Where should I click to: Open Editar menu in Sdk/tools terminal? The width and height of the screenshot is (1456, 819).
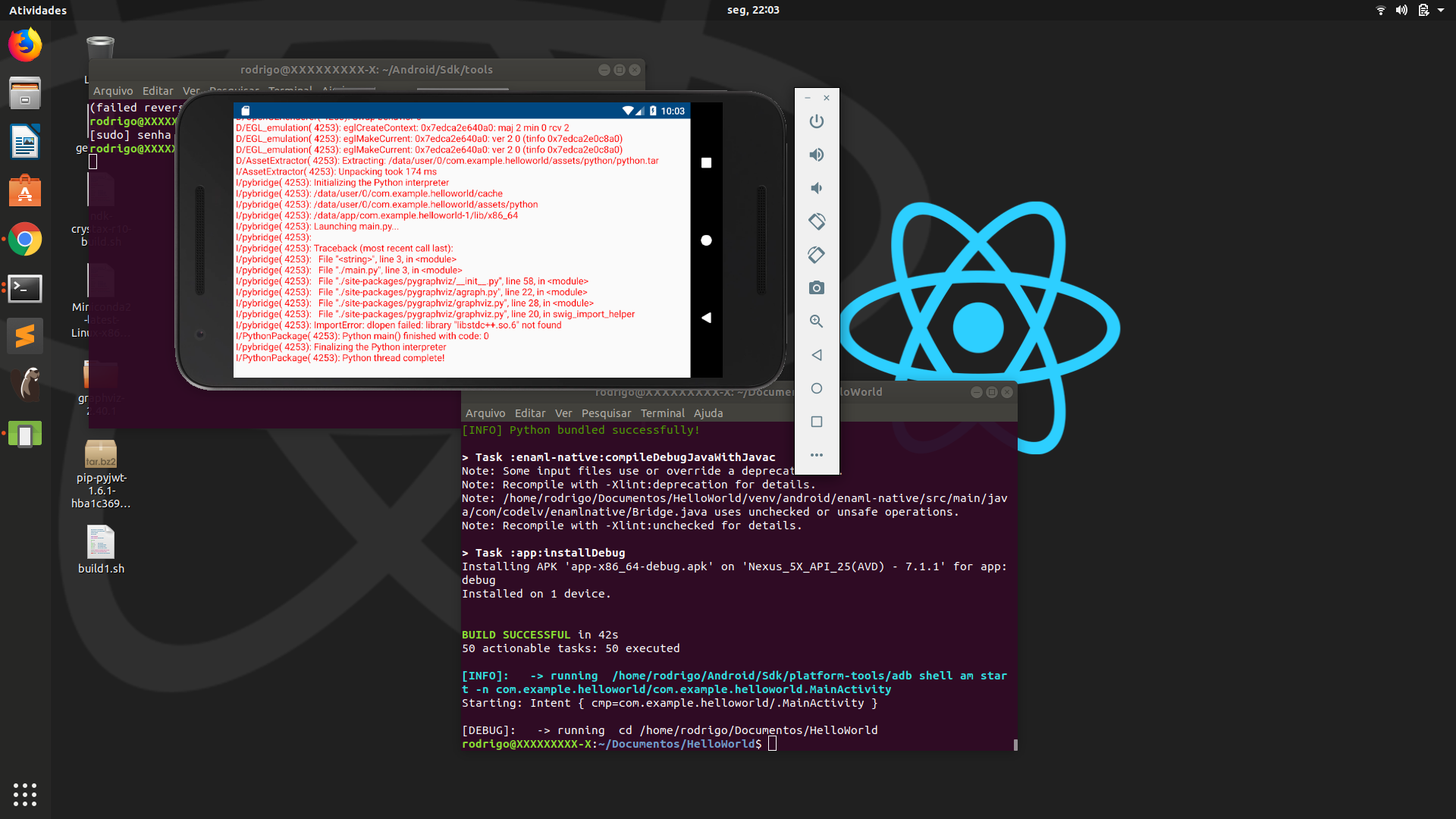(x=158, y=91)
